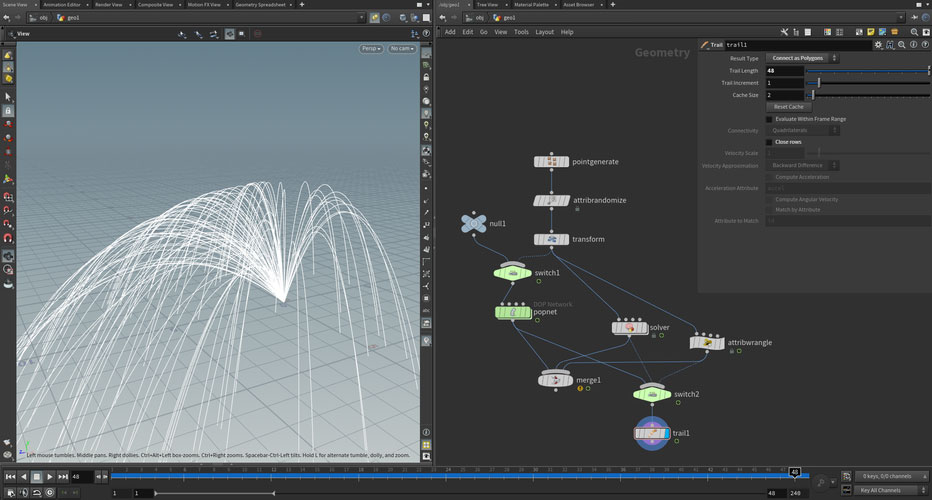Select the solver node
Image resolution: width=932 pixels, height=500 pixels.
pyautogui.click(x=629, y=328)
